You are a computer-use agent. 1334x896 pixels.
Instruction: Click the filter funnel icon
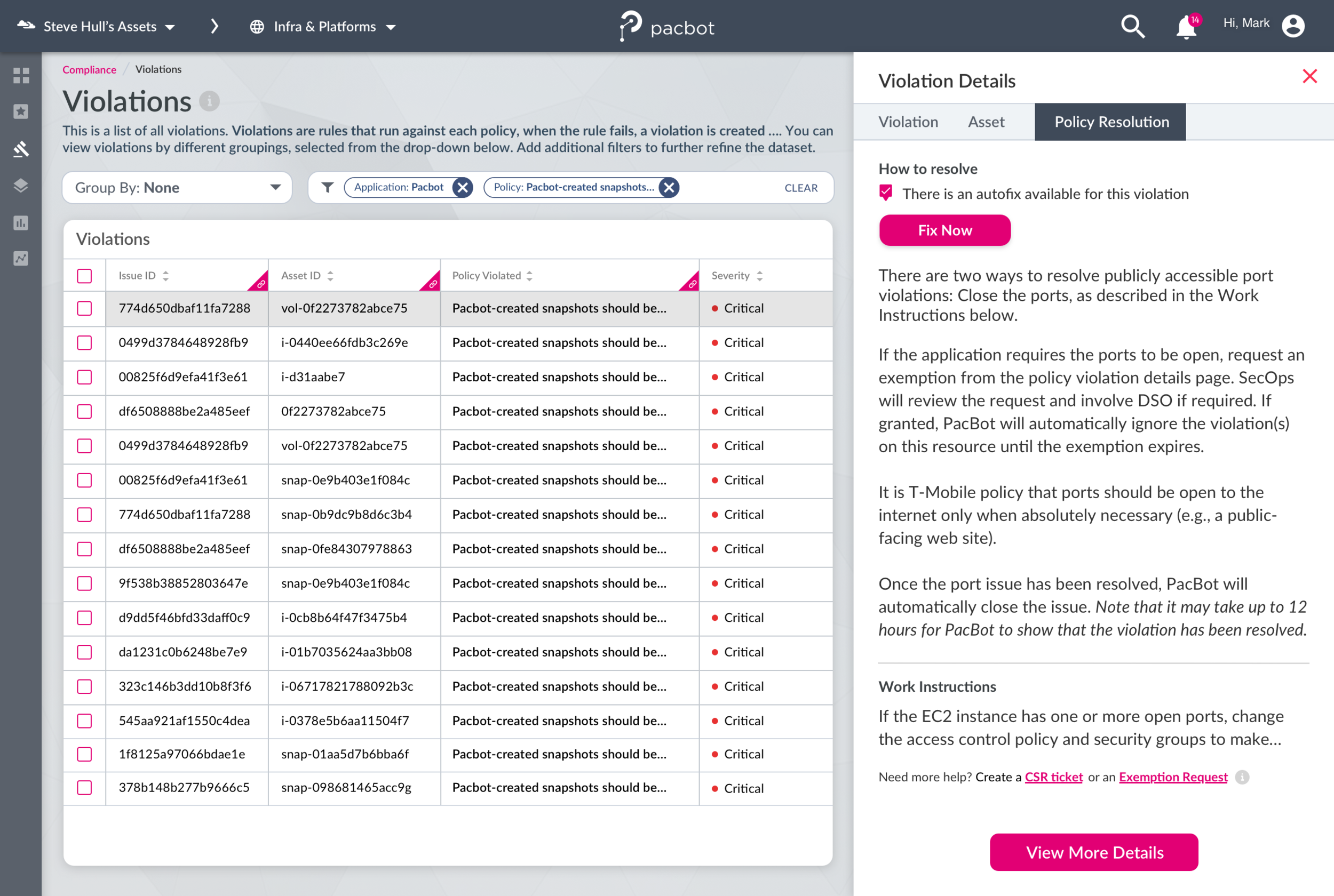(x=328, y=187)
